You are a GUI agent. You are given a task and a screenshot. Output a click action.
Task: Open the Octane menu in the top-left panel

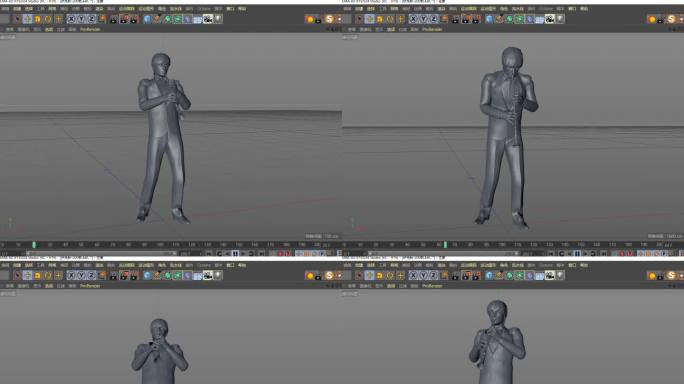pos(204,9)
